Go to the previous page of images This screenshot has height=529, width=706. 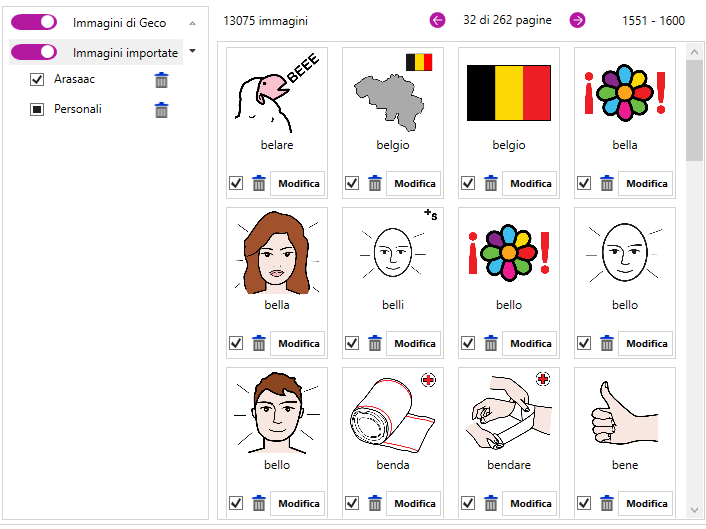pos(437,20)
